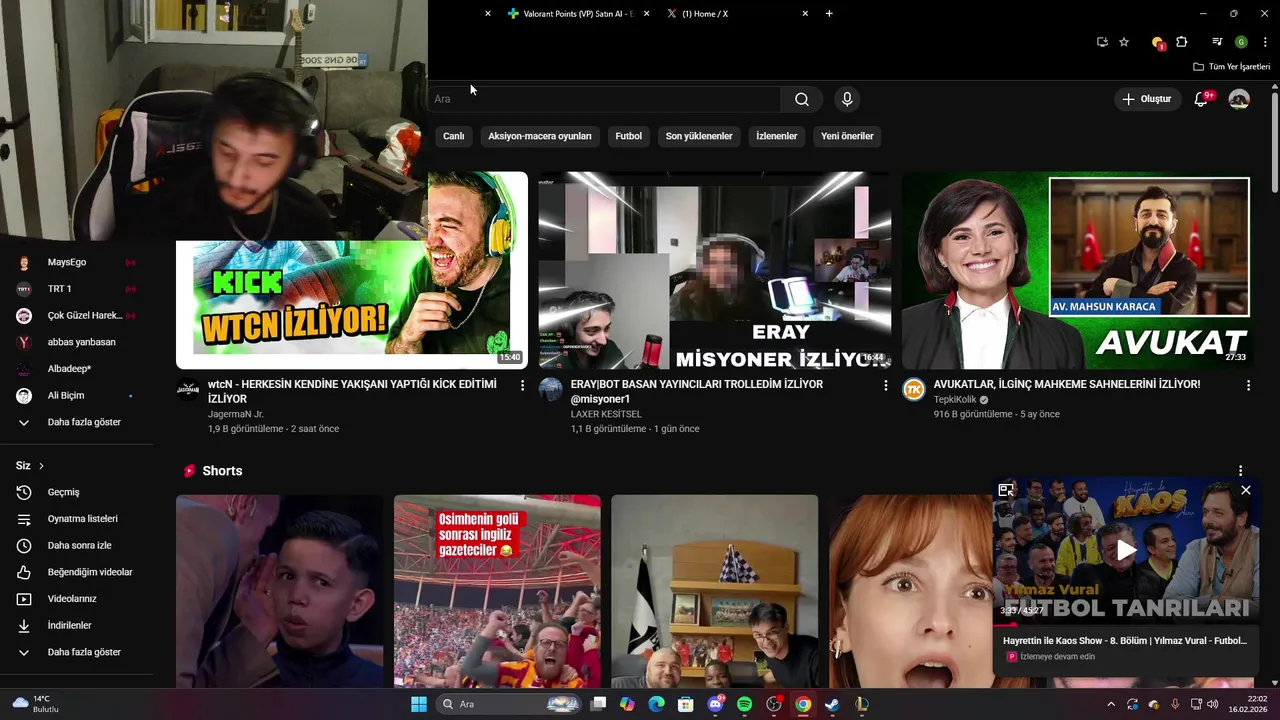Open the Chrome profile G avatar
Viewport: 1280px width, 720px height.
[1241, 42]
